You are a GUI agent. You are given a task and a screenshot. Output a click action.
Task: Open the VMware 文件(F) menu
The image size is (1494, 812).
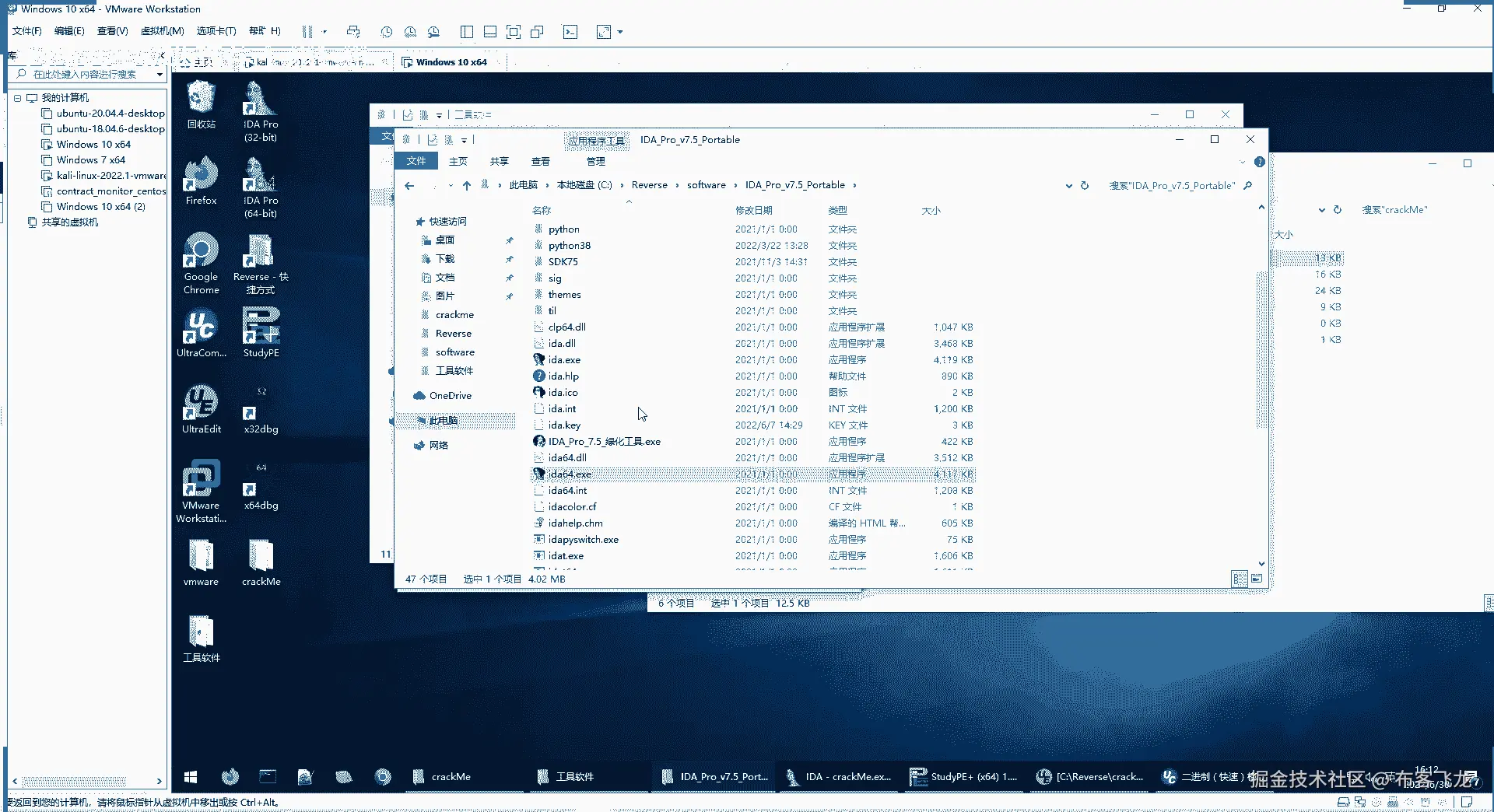click(27, 31)
